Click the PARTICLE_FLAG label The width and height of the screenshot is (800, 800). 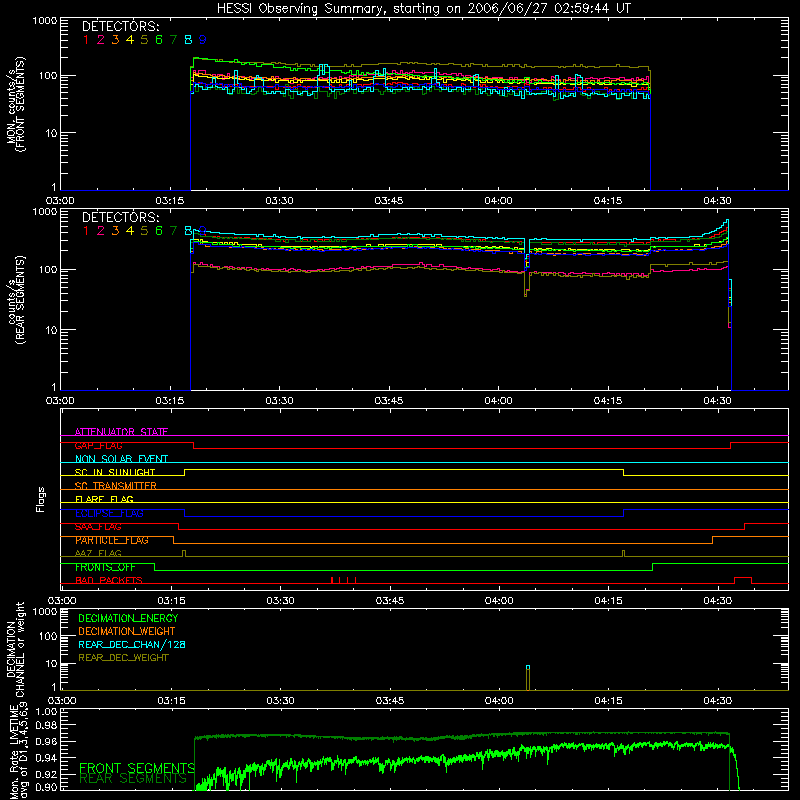point(112,540)
